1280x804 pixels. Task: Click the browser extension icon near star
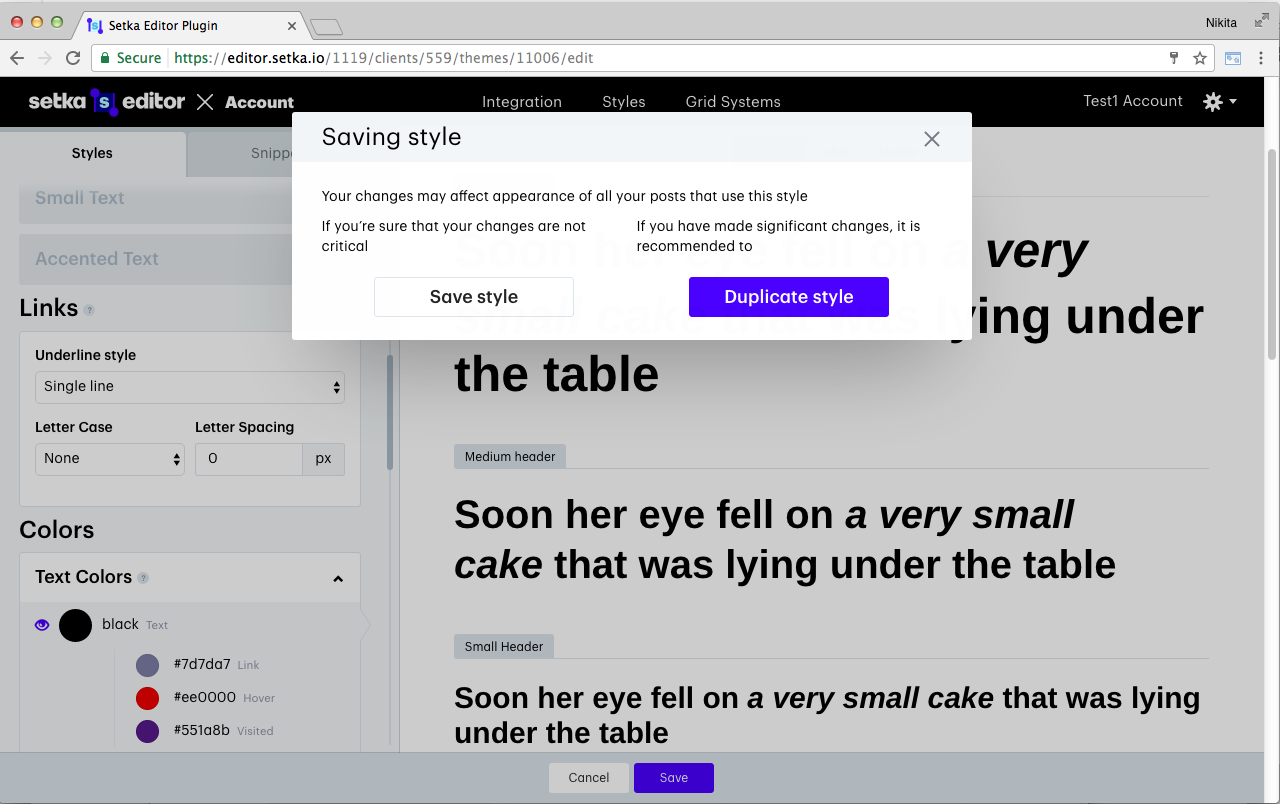[1233, 58]
